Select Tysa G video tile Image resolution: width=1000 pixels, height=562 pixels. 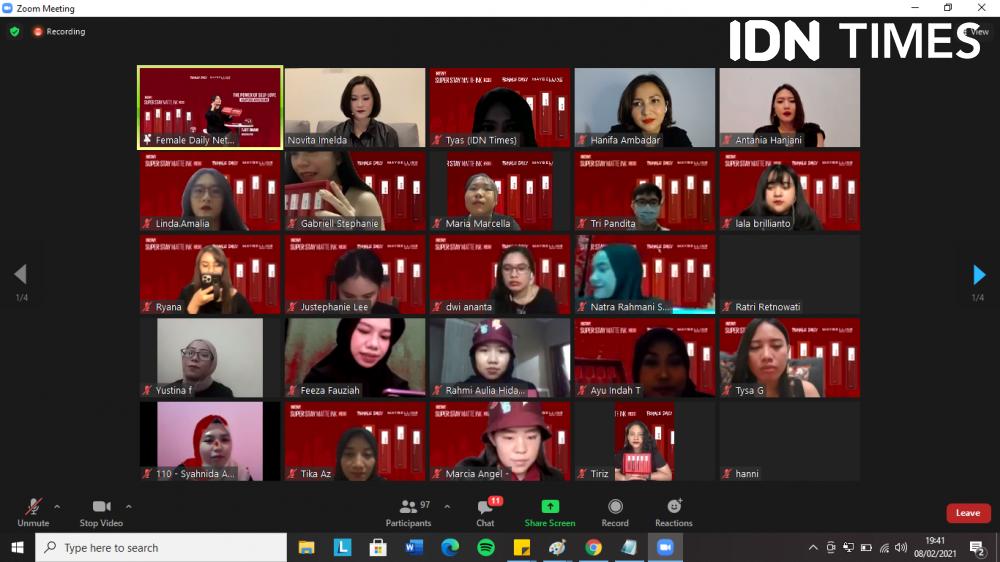[x=790, y=358]
